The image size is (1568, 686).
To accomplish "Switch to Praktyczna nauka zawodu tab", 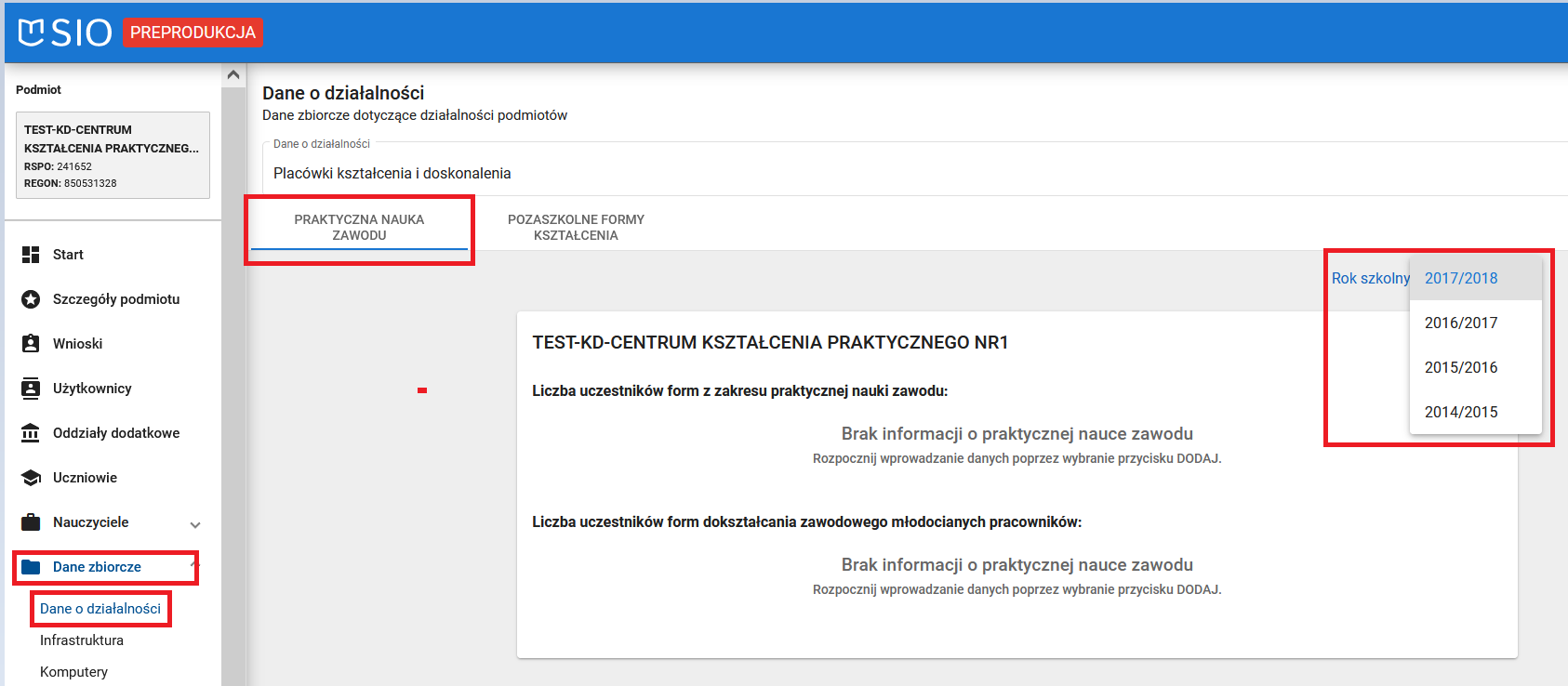I will pyautogui.click(x=359, y=228).
